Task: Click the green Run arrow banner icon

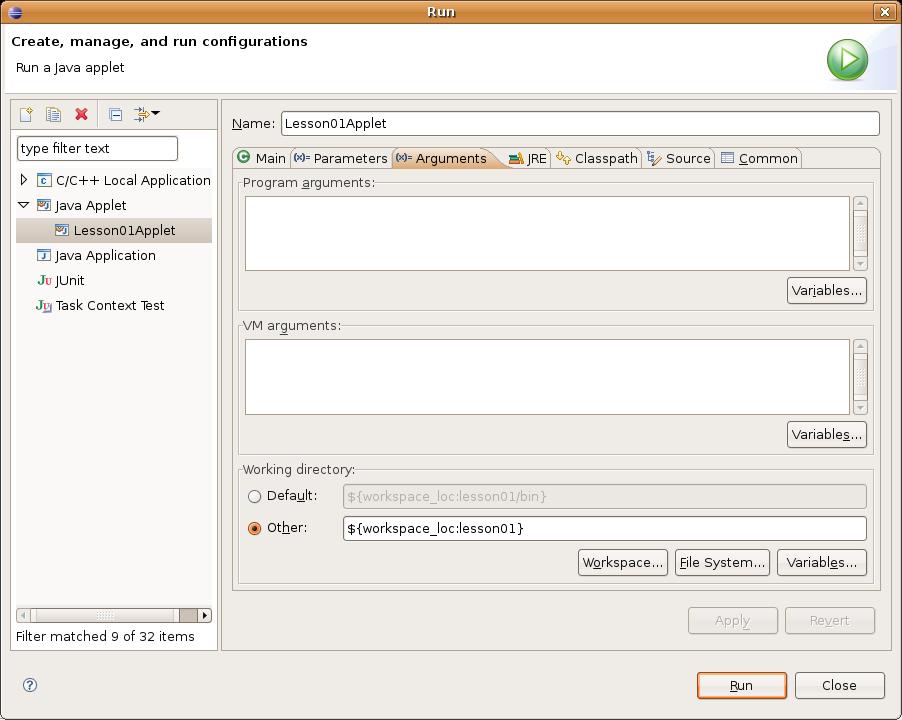Action: pos(847,60)
